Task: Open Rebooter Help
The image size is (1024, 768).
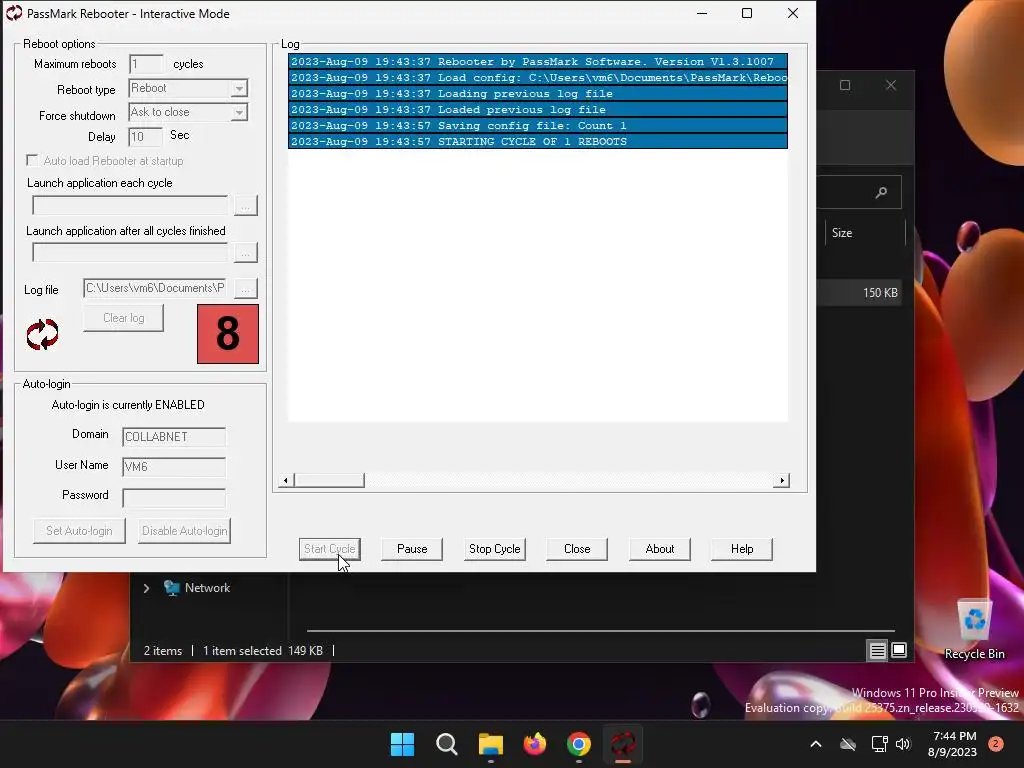Action: click(742, 549)
